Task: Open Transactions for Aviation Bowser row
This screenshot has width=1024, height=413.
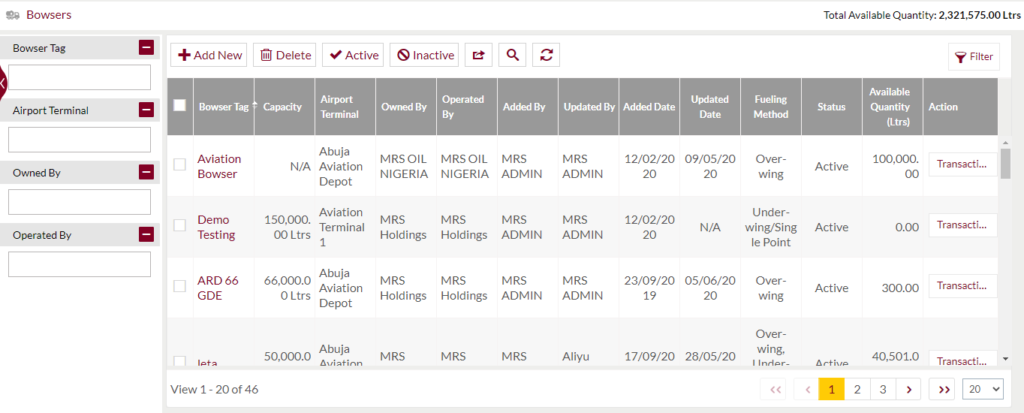Action: click(963, 164)
